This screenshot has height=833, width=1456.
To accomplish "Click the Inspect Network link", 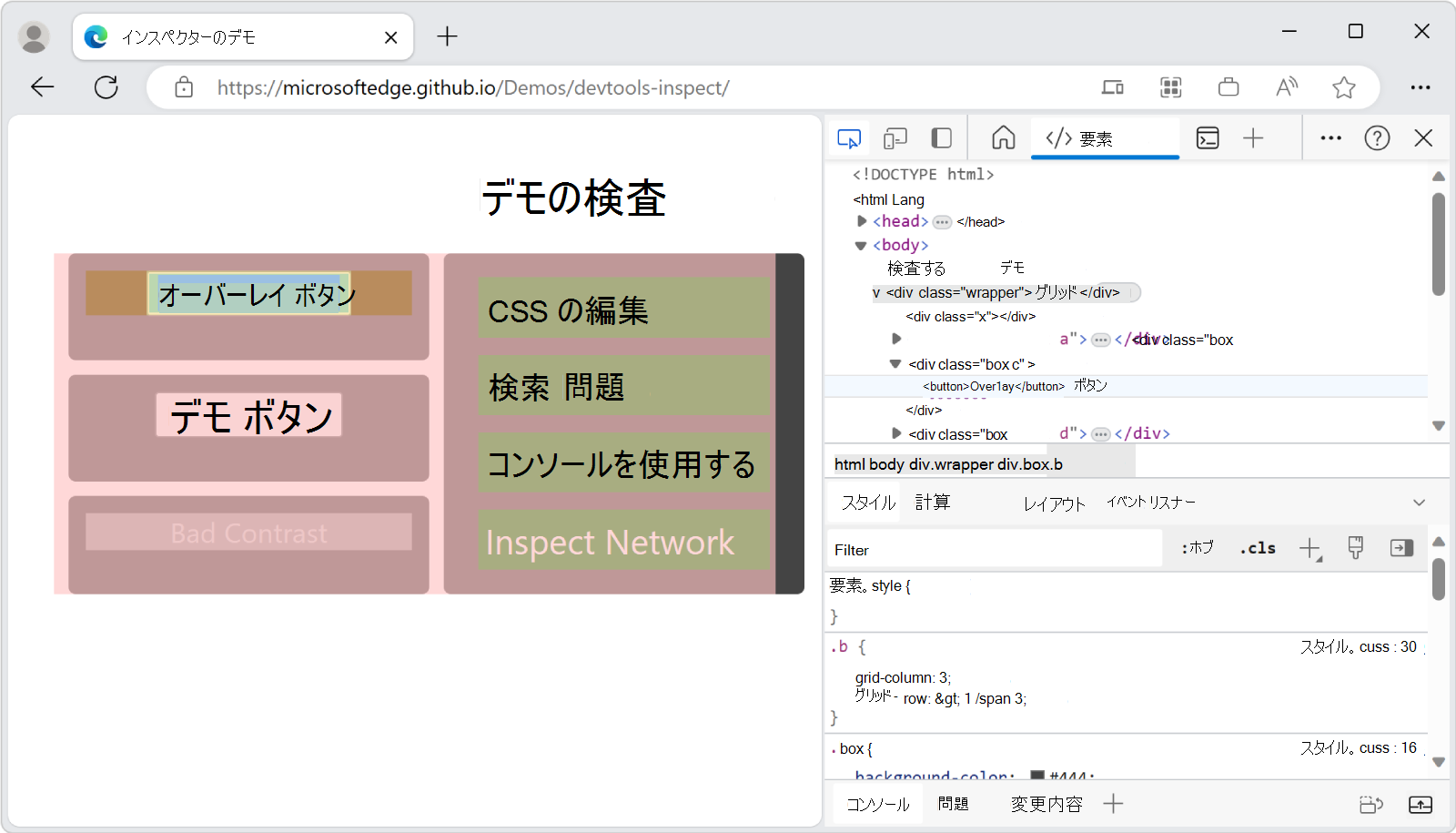I will pos(610,542).
